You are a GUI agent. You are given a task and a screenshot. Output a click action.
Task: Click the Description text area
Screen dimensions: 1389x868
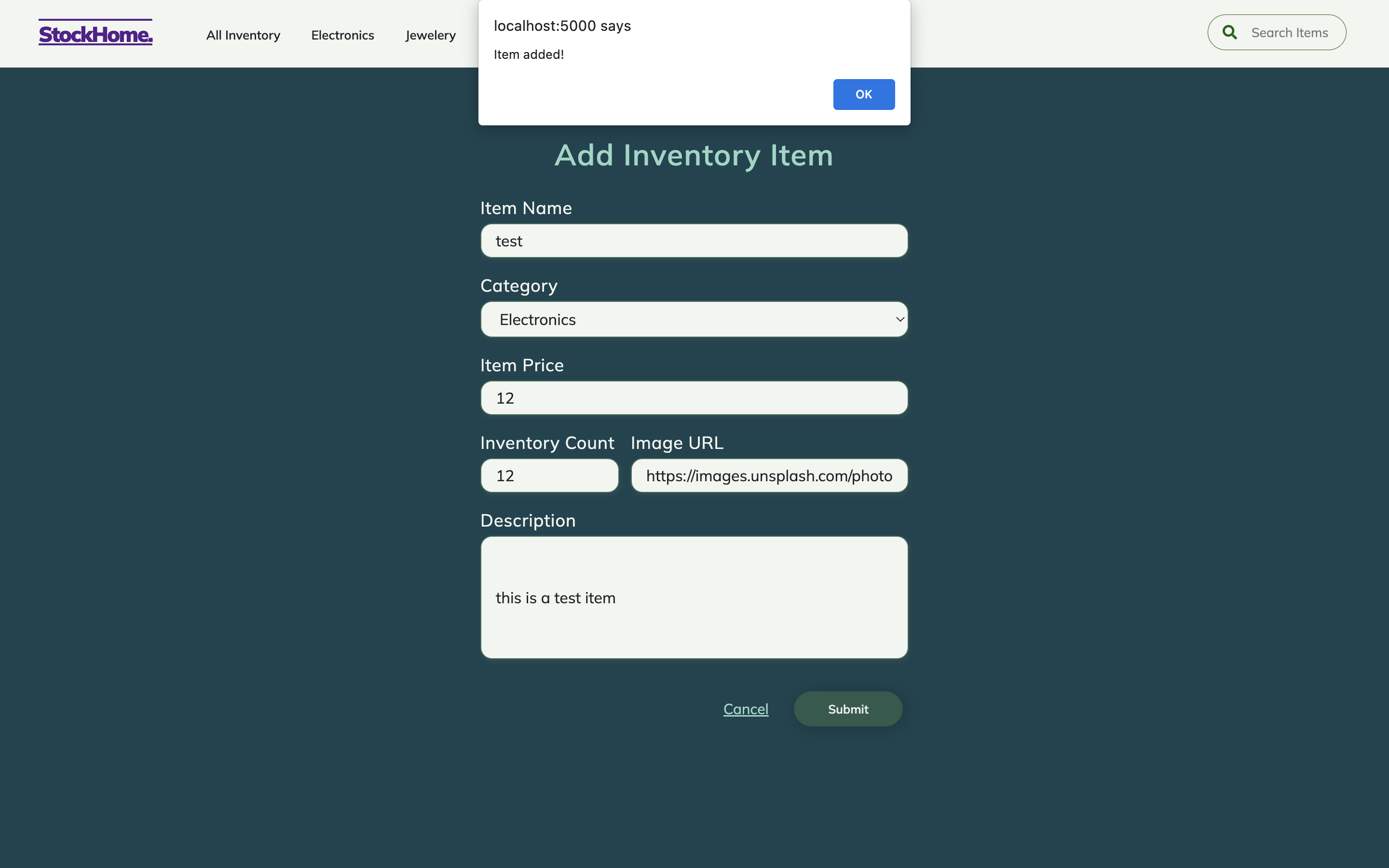click(694, 597)
